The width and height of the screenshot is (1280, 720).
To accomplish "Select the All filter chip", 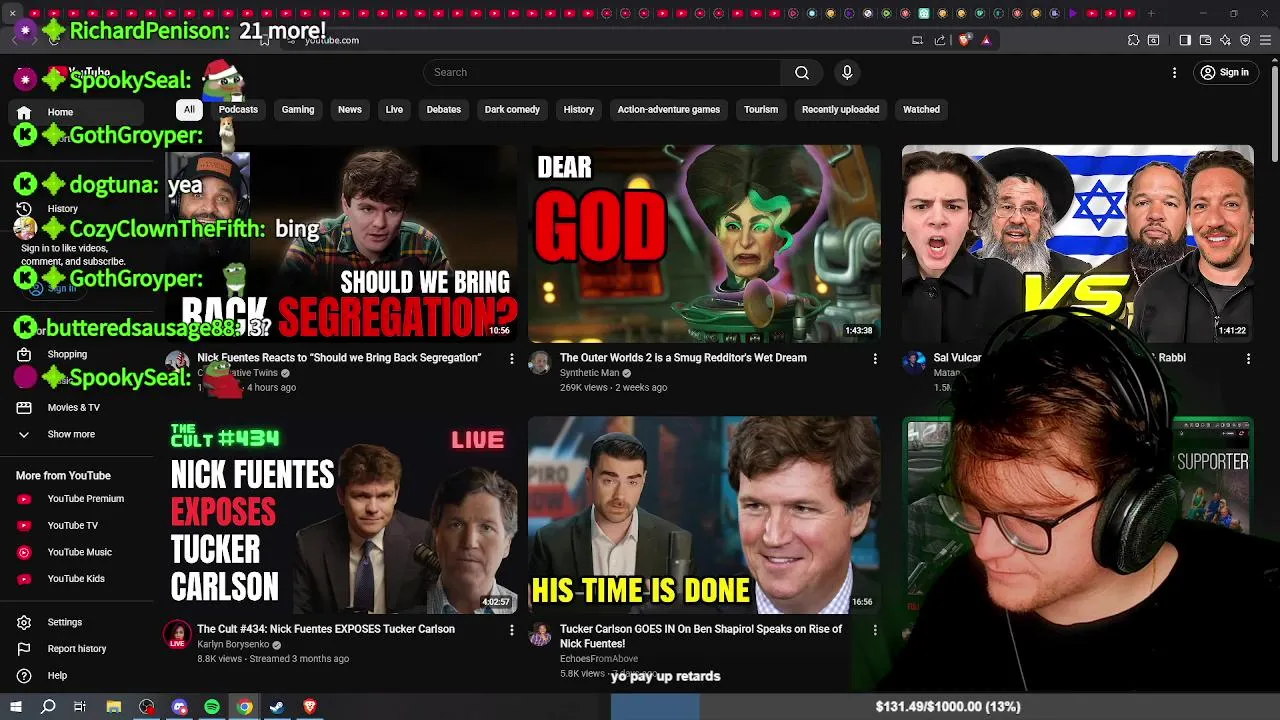I will (x=189, y=109).
